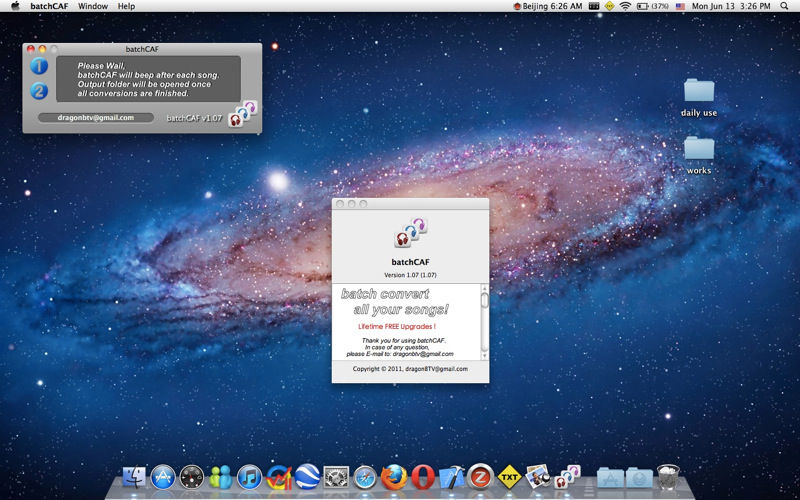Launch Opera from the Dock
Screen dimensions: 800x500
[x=423, y=478]
